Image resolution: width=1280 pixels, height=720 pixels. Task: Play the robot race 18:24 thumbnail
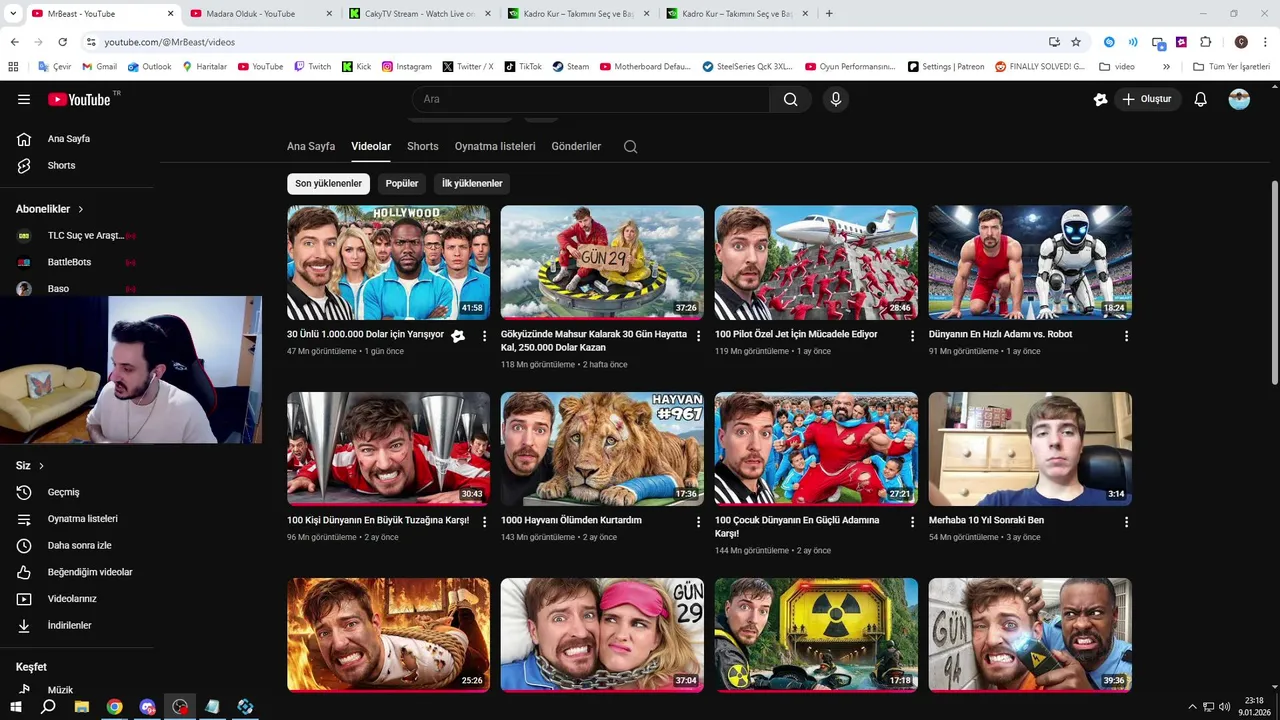pos(1030,263)
